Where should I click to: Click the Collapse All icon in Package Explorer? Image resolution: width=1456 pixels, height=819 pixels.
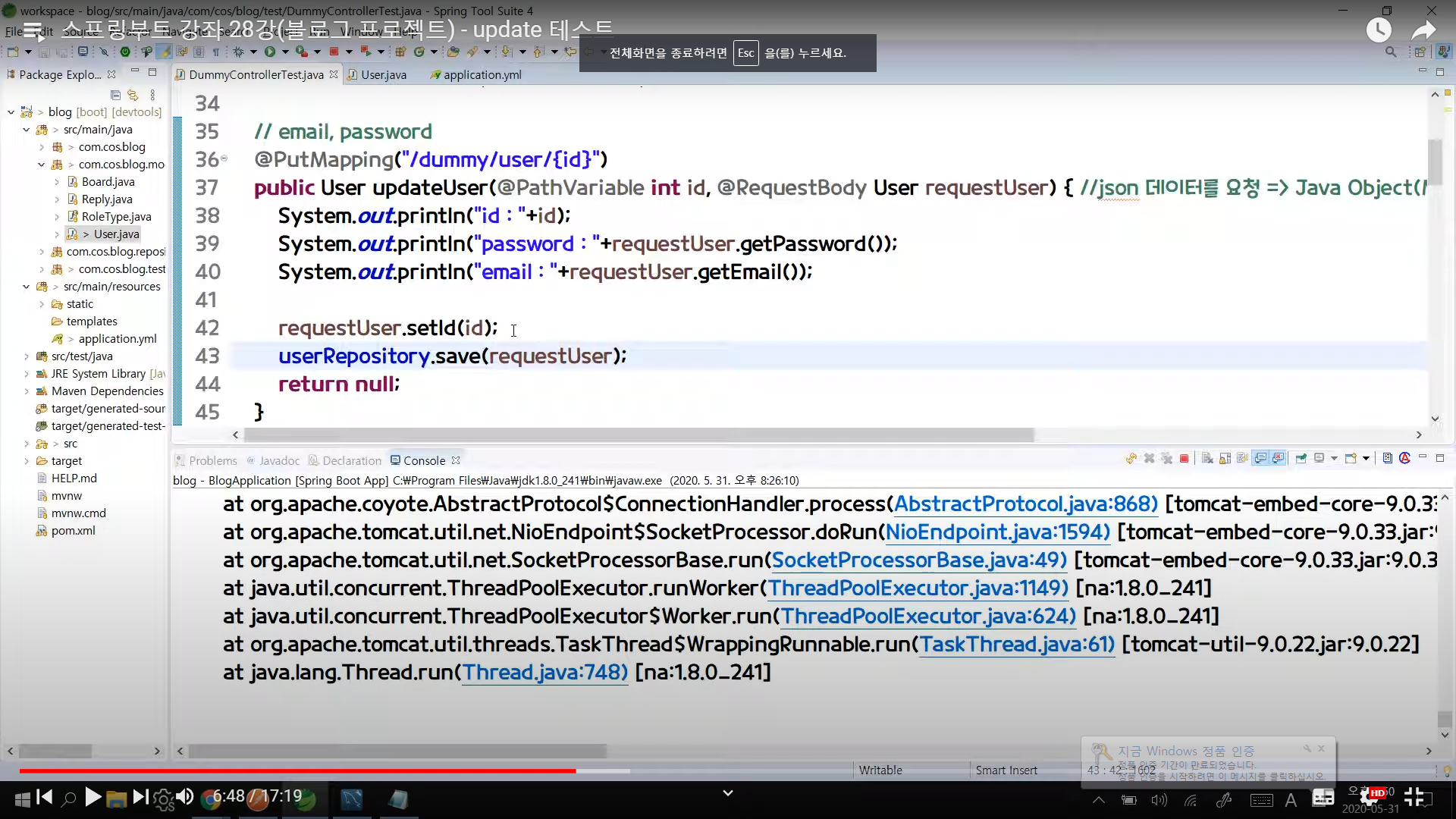(115, 95)
